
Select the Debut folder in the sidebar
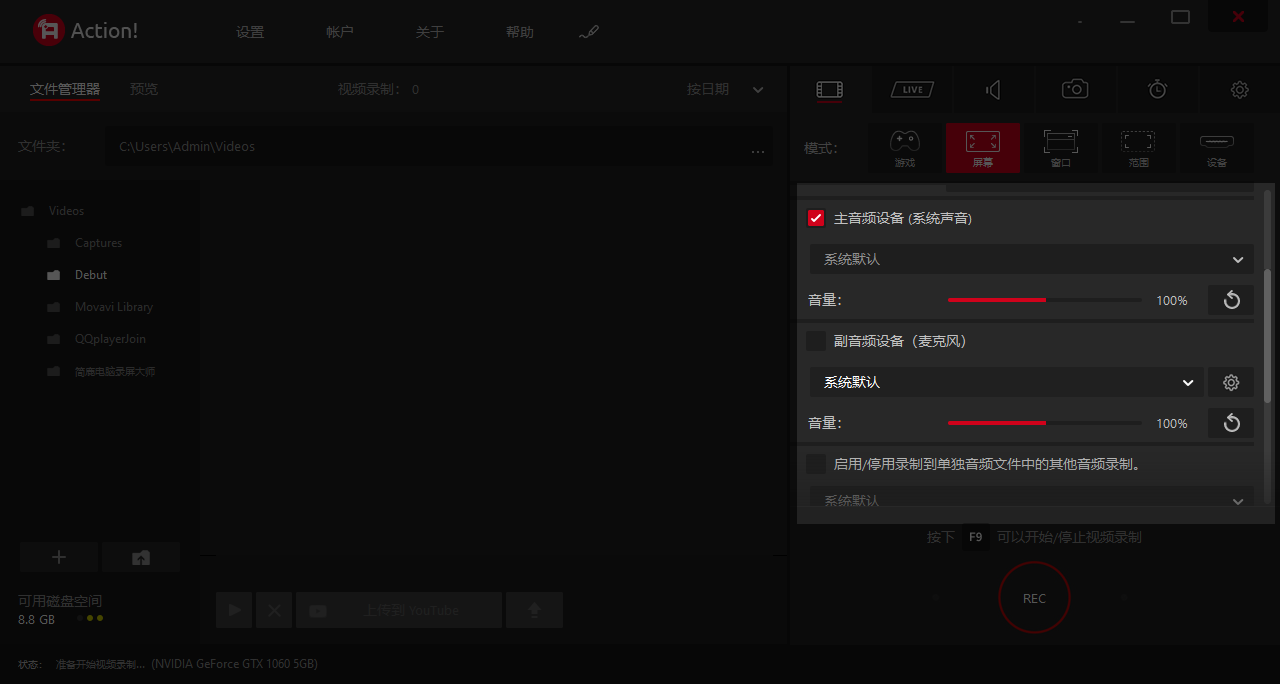click(90, 274)
